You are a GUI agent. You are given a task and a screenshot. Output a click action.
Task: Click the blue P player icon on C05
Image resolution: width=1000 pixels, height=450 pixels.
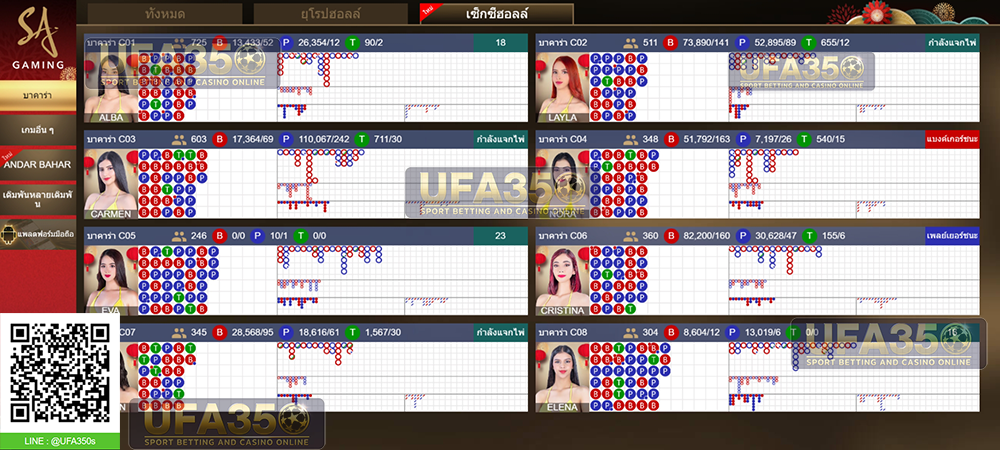click(x=257, y=236)
